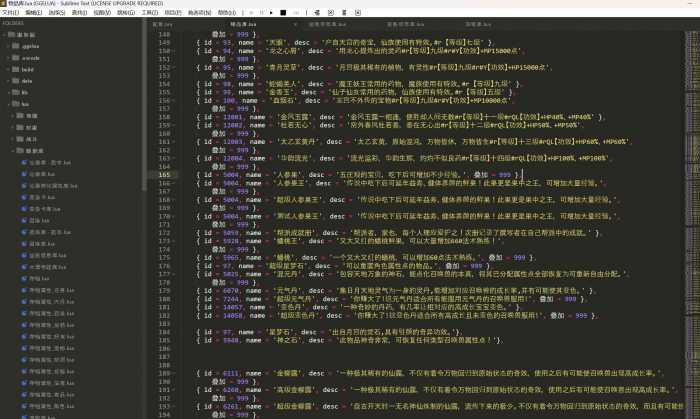700x419 pixels.
Task: Expand the data folder arrow
Action: pos(8,81)
